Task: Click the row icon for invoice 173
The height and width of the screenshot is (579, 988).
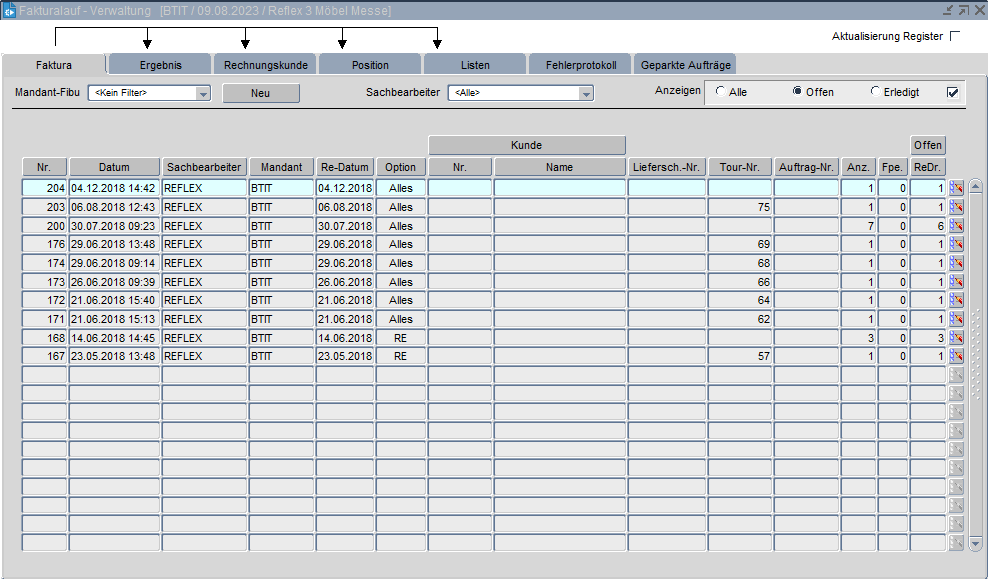Action: point(956,282)
